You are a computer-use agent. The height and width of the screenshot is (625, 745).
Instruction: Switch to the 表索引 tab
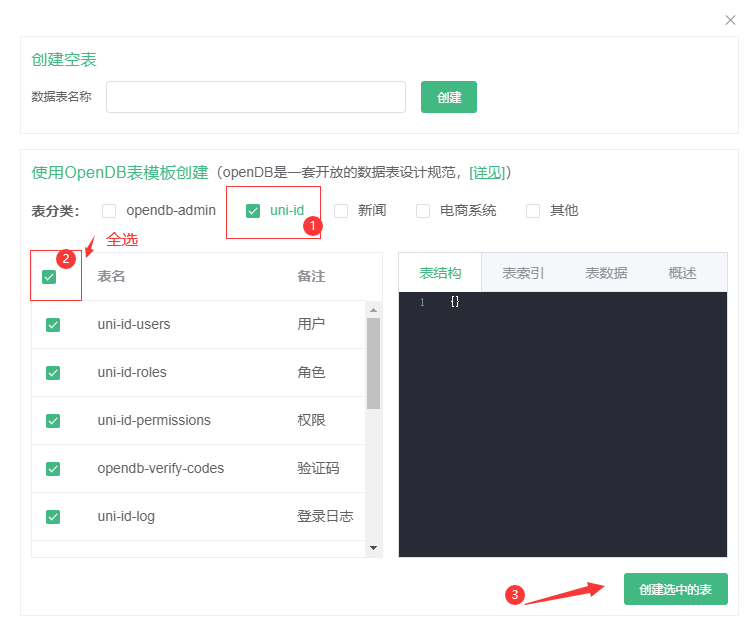coord(523,273)
